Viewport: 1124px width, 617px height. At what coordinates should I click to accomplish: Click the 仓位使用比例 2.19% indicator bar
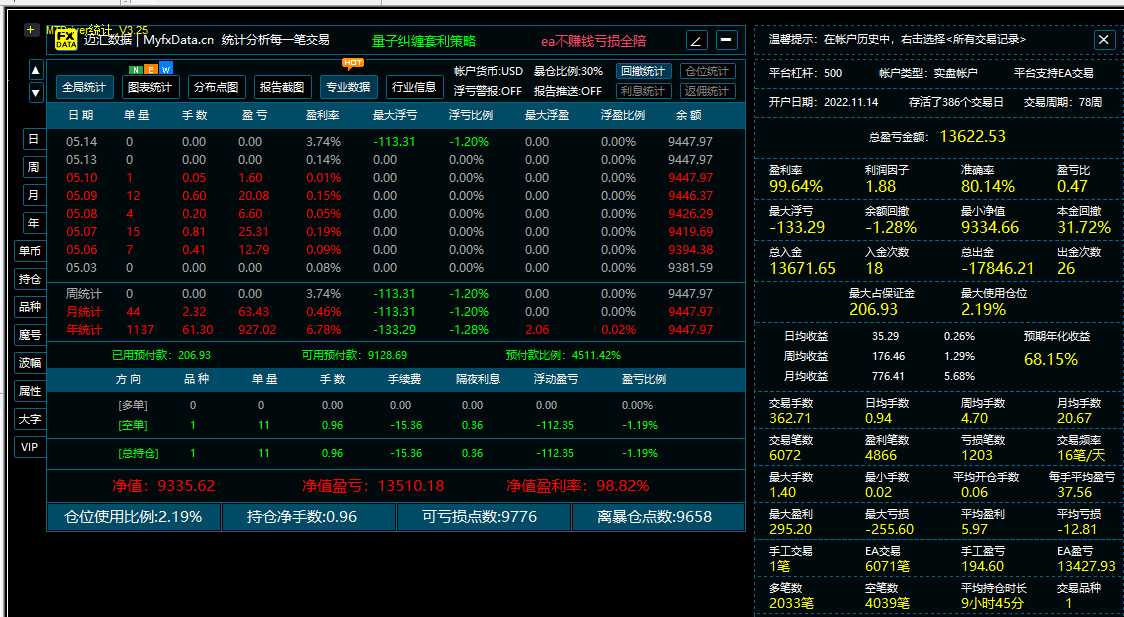click(133, 517)
